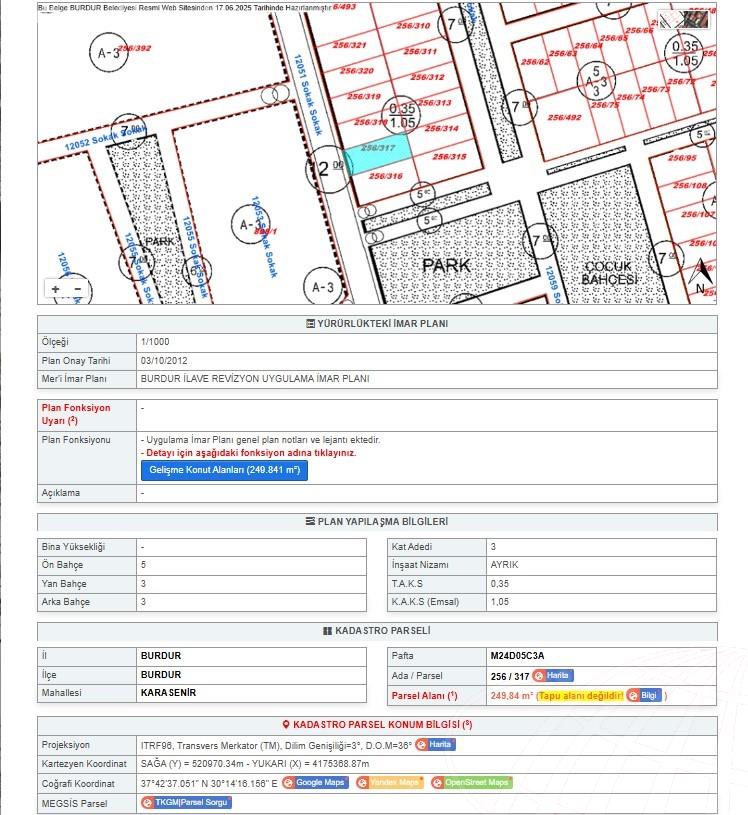The height and width of the screenshot is (815, 748).
Task: Select the plan approval date 03/10/2012
Action: (x=164, y=360)
